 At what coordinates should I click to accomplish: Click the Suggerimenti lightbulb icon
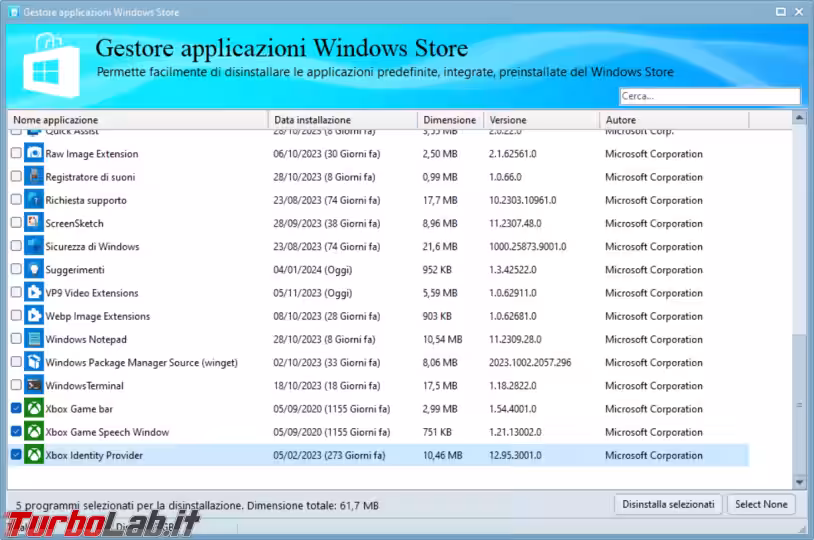[34, 270]
